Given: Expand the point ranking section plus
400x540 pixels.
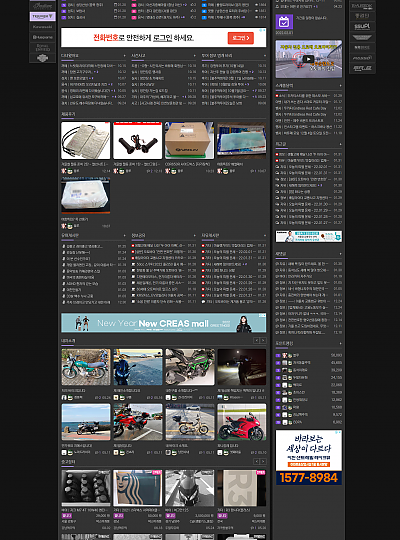Looking at the screenshot, I should point(340,343).
